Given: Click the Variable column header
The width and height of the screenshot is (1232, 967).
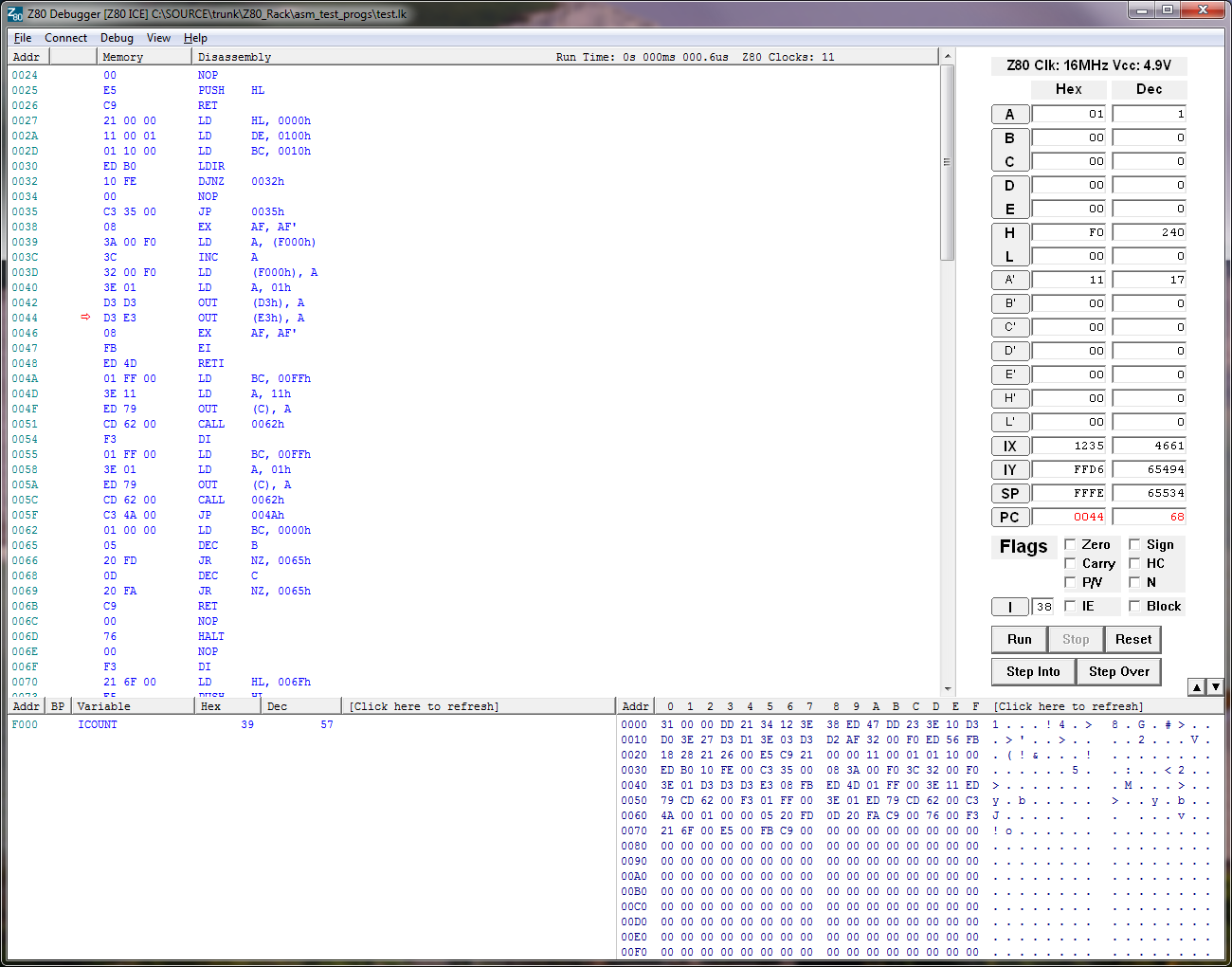Looking at the screenshot, I should (x=133, y=706).
